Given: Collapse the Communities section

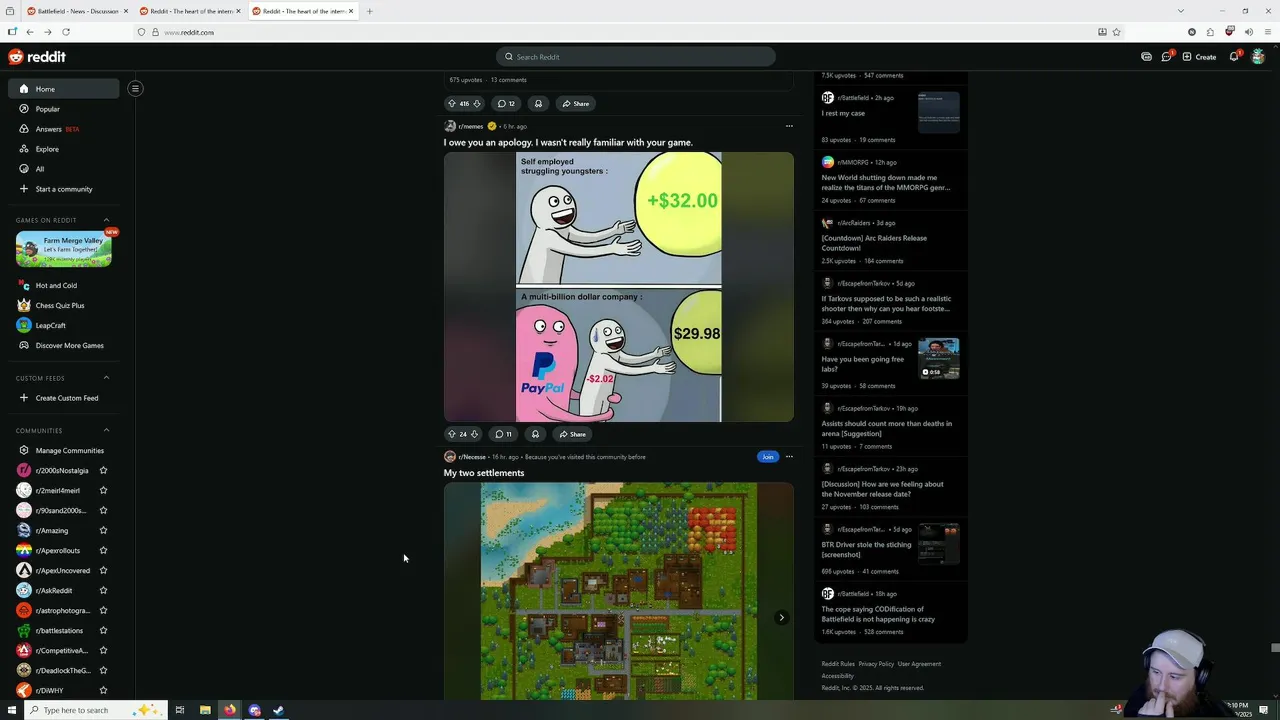Looking at the screenshot, I should (x=107, y=430).
